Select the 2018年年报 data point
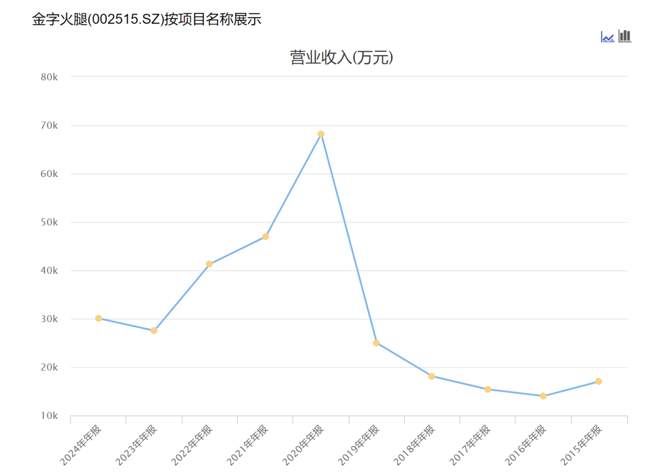 click(x=432, y=376)
